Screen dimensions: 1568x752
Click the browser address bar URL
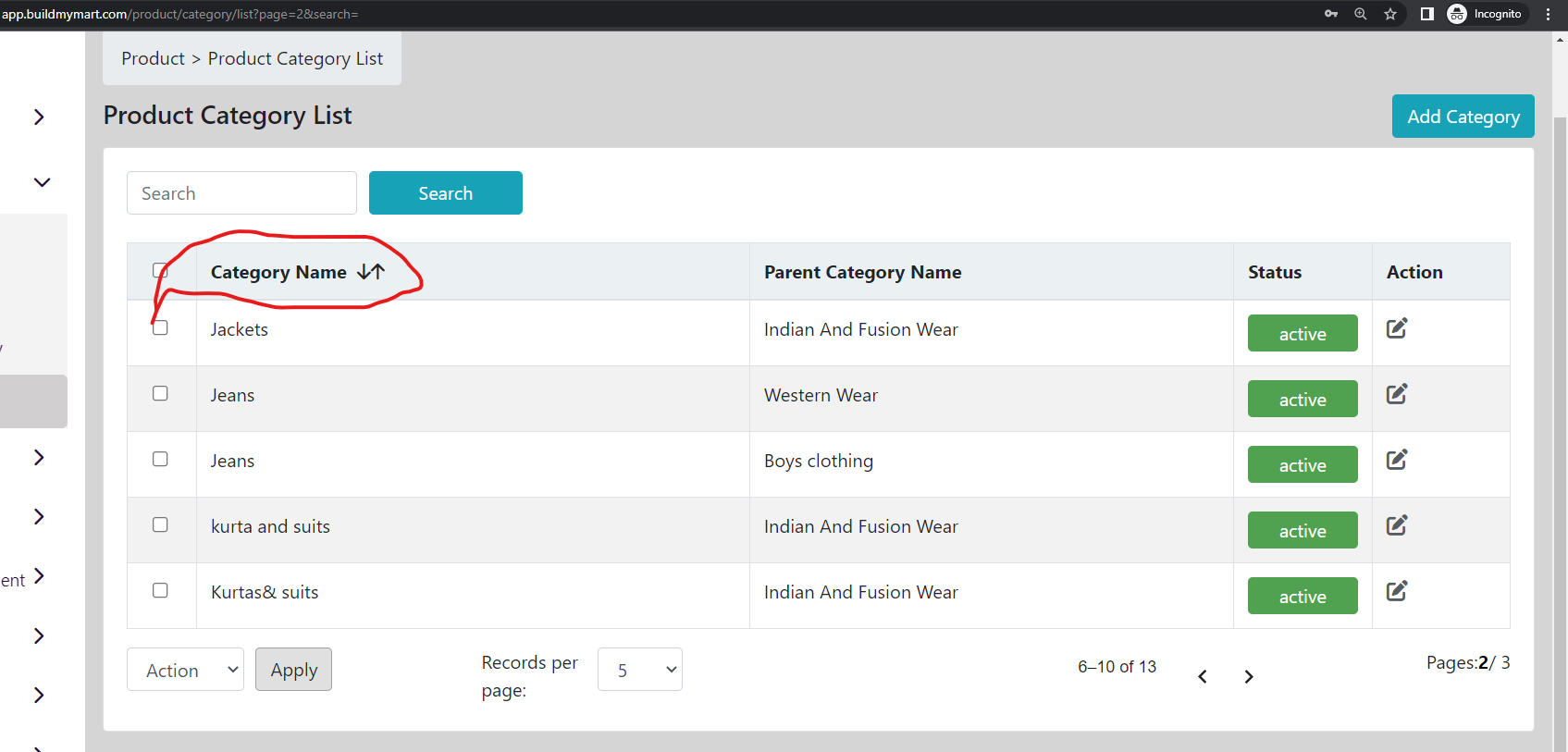click(179, 14)
